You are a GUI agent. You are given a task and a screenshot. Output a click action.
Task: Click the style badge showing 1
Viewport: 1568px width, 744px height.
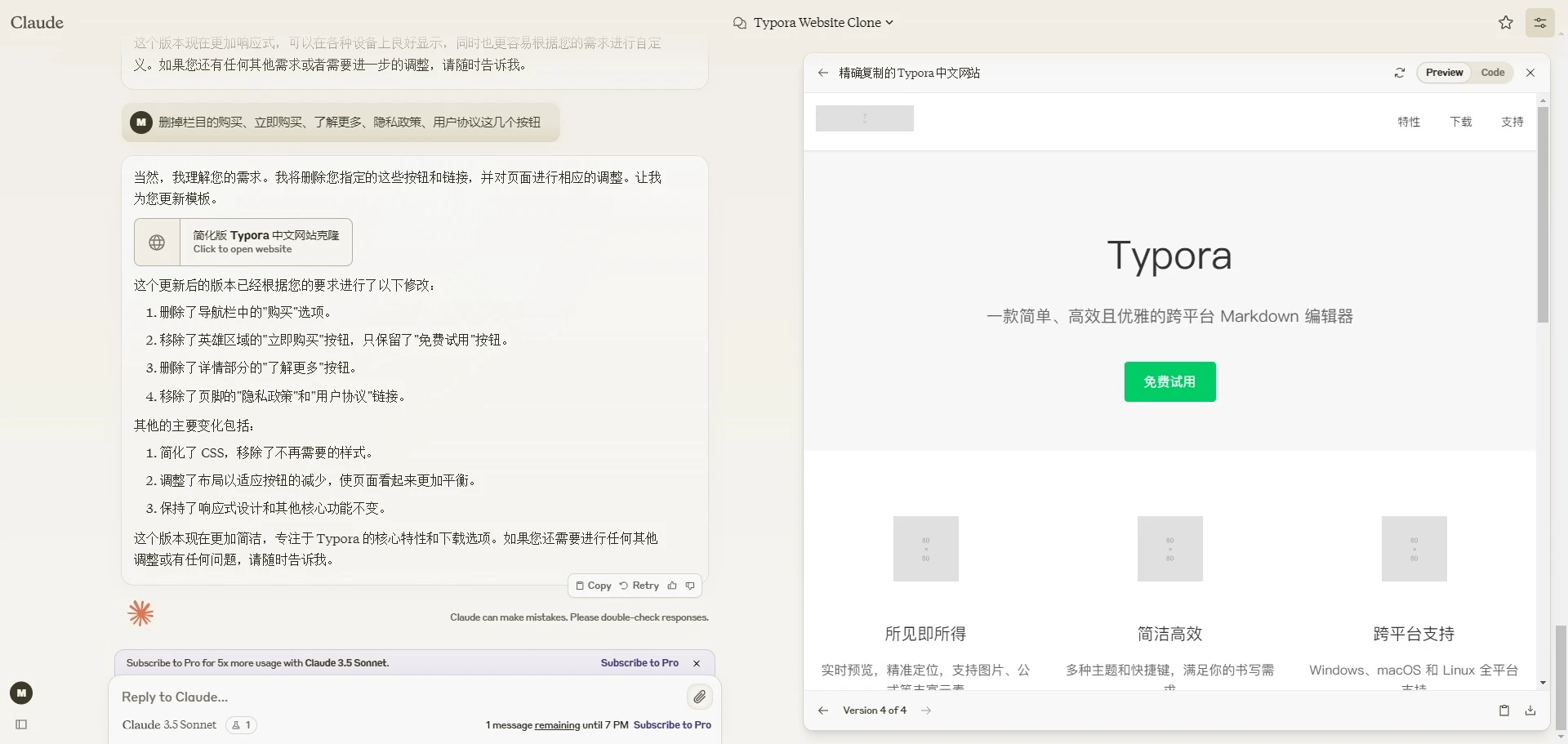point(242,725)
